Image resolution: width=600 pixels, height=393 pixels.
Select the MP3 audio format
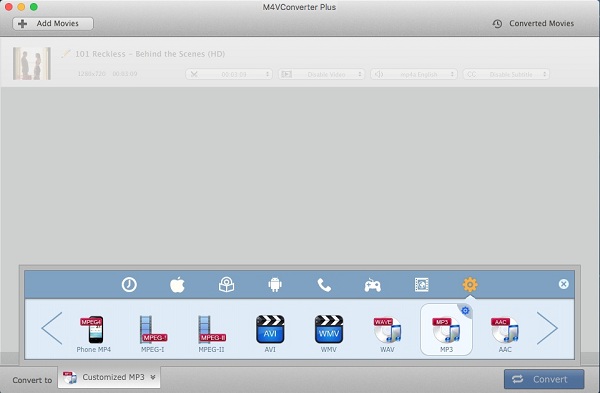click(446, 330)
